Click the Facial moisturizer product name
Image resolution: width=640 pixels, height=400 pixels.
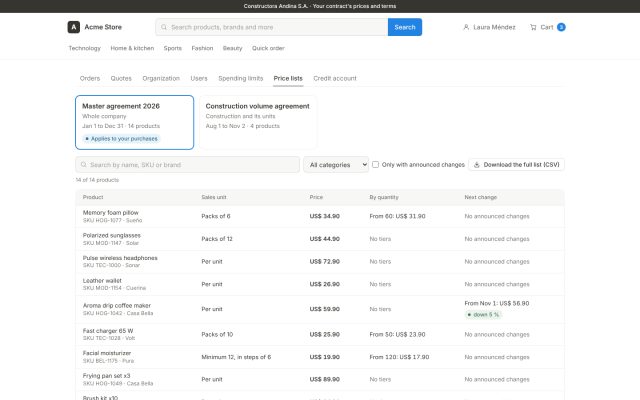(107, 353)
